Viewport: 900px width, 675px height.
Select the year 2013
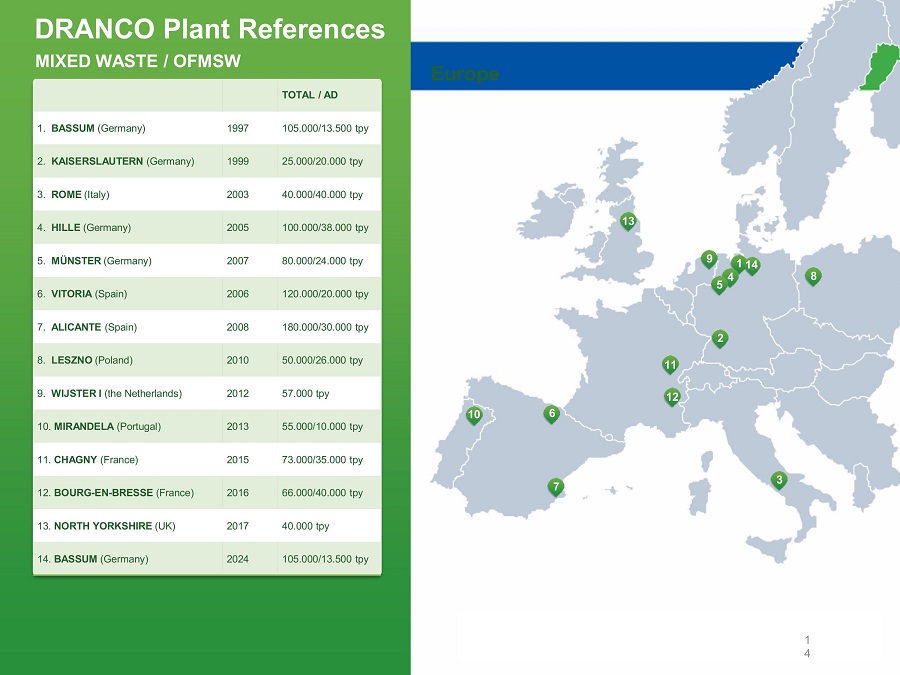coord(238,426)
